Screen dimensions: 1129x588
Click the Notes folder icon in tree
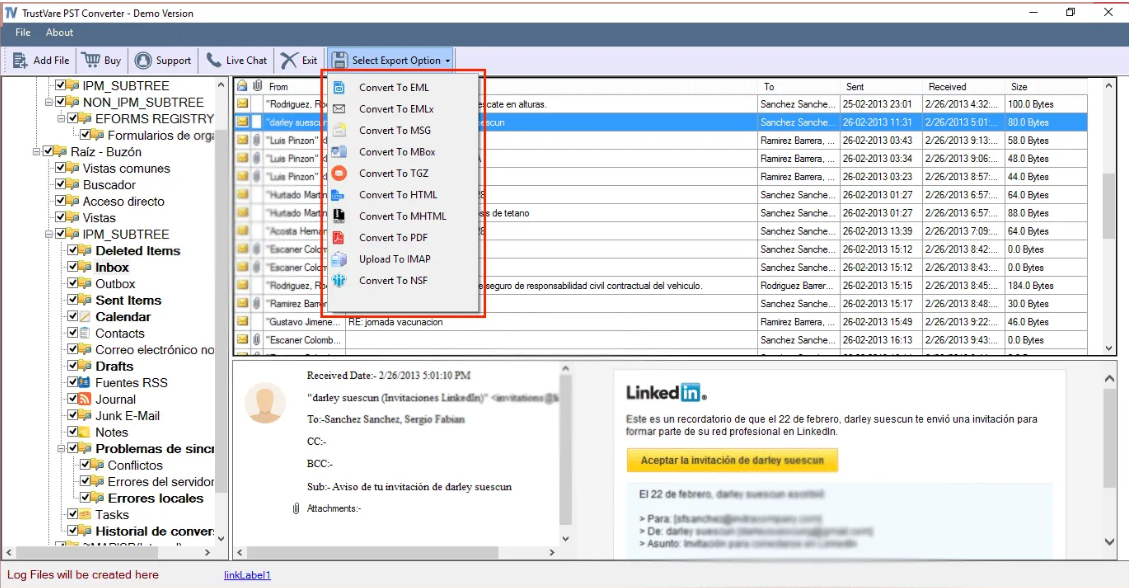point(85,433)
